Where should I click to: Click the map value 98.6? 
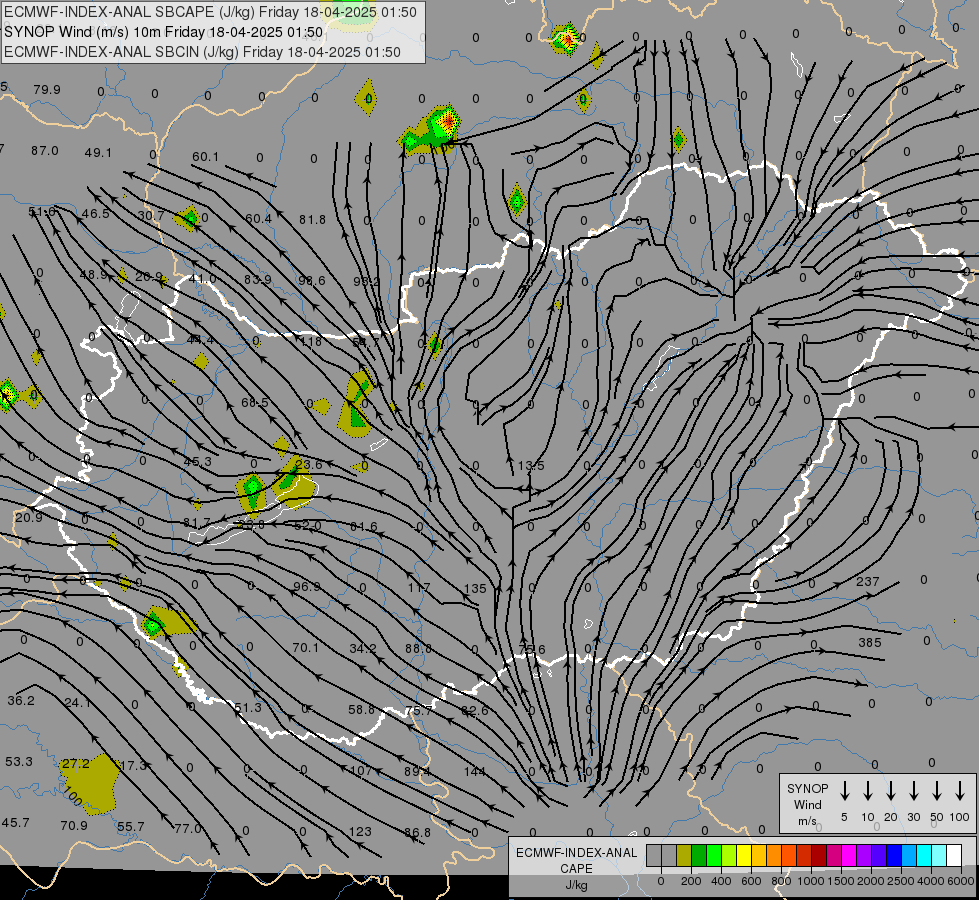(312, 281)
